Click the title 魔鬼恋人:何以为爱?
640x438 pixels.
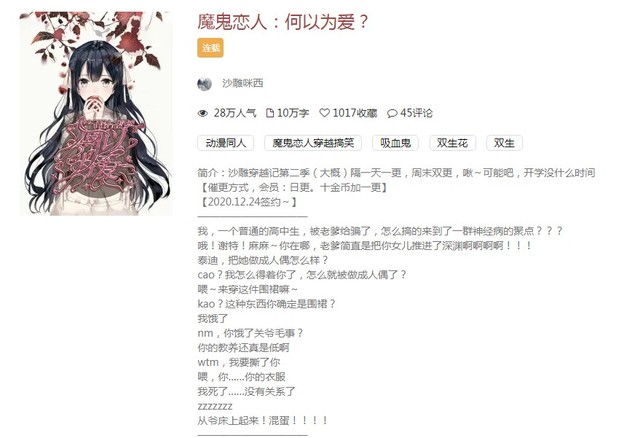pos(283,22)
